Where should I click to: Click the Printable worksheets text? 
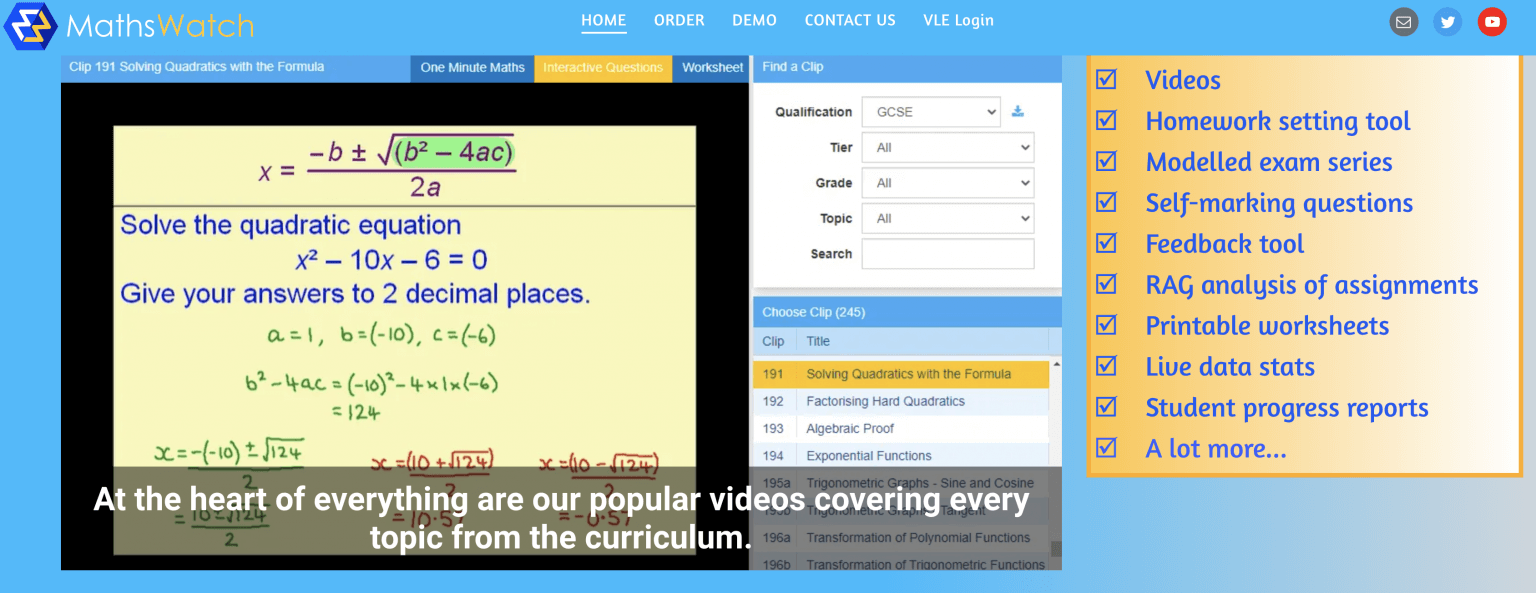click(1267, 326)
